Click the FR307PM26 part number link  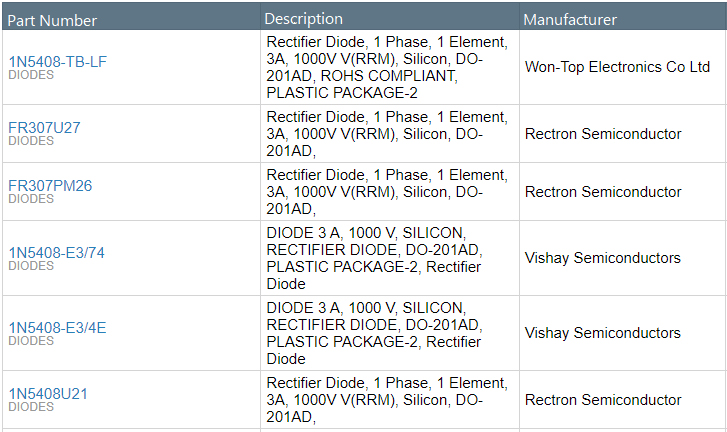pos(50,186)
